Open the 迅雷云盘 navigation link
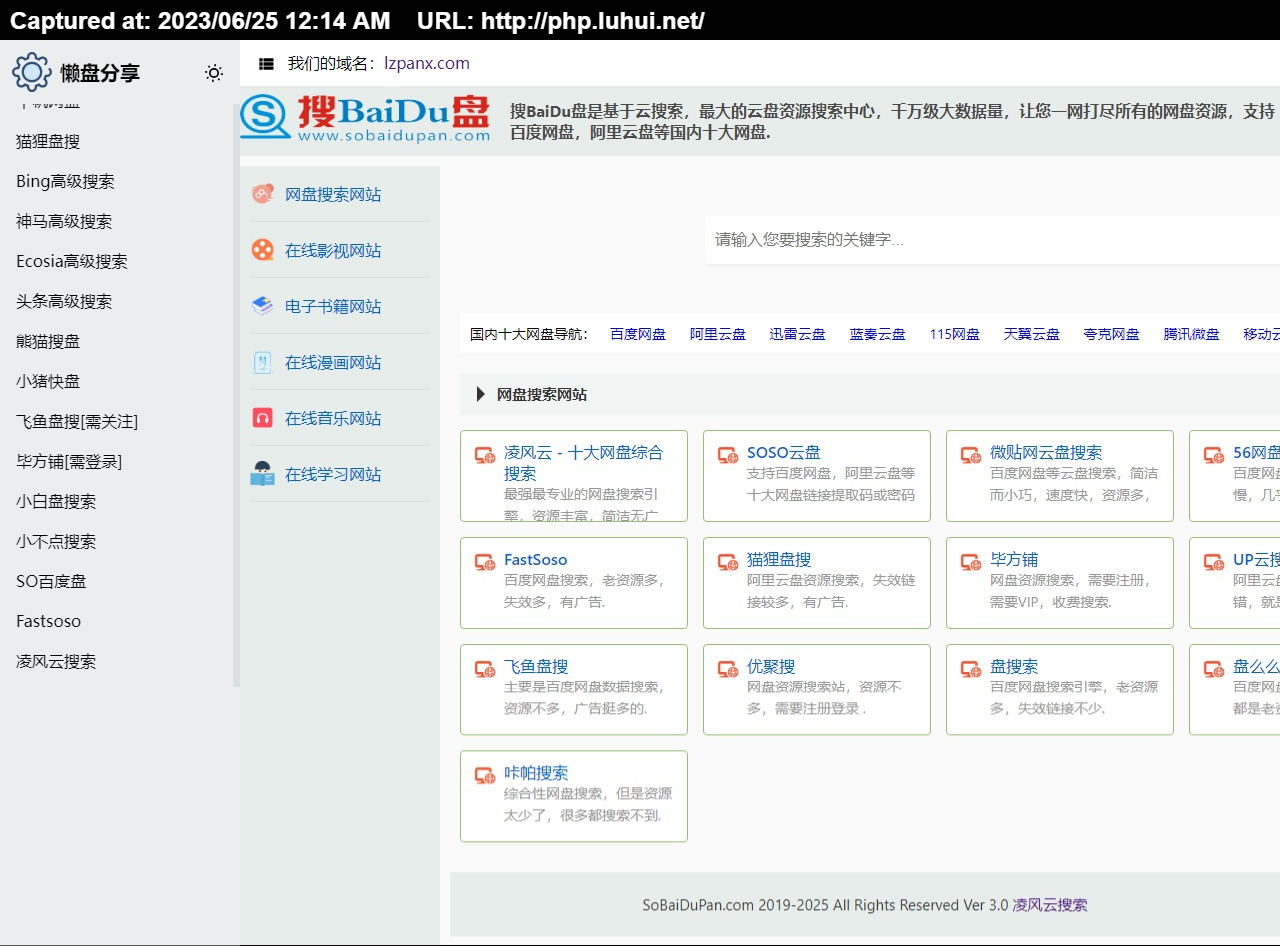The height and width of the screenshot is (946, 1280). click(798, 334)
